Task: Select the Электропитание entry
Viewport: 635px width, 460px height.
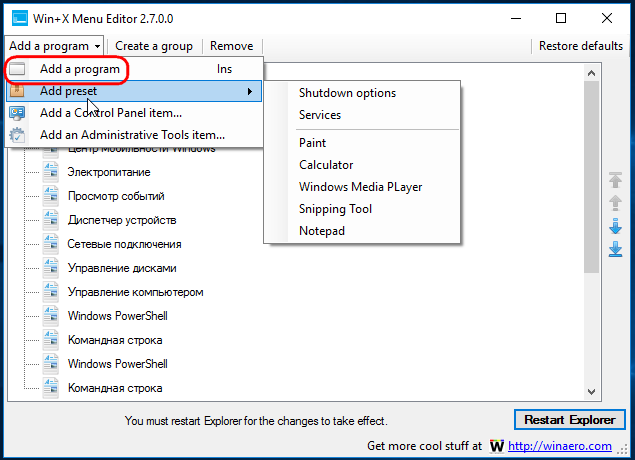Action: (x=109, y=172)
